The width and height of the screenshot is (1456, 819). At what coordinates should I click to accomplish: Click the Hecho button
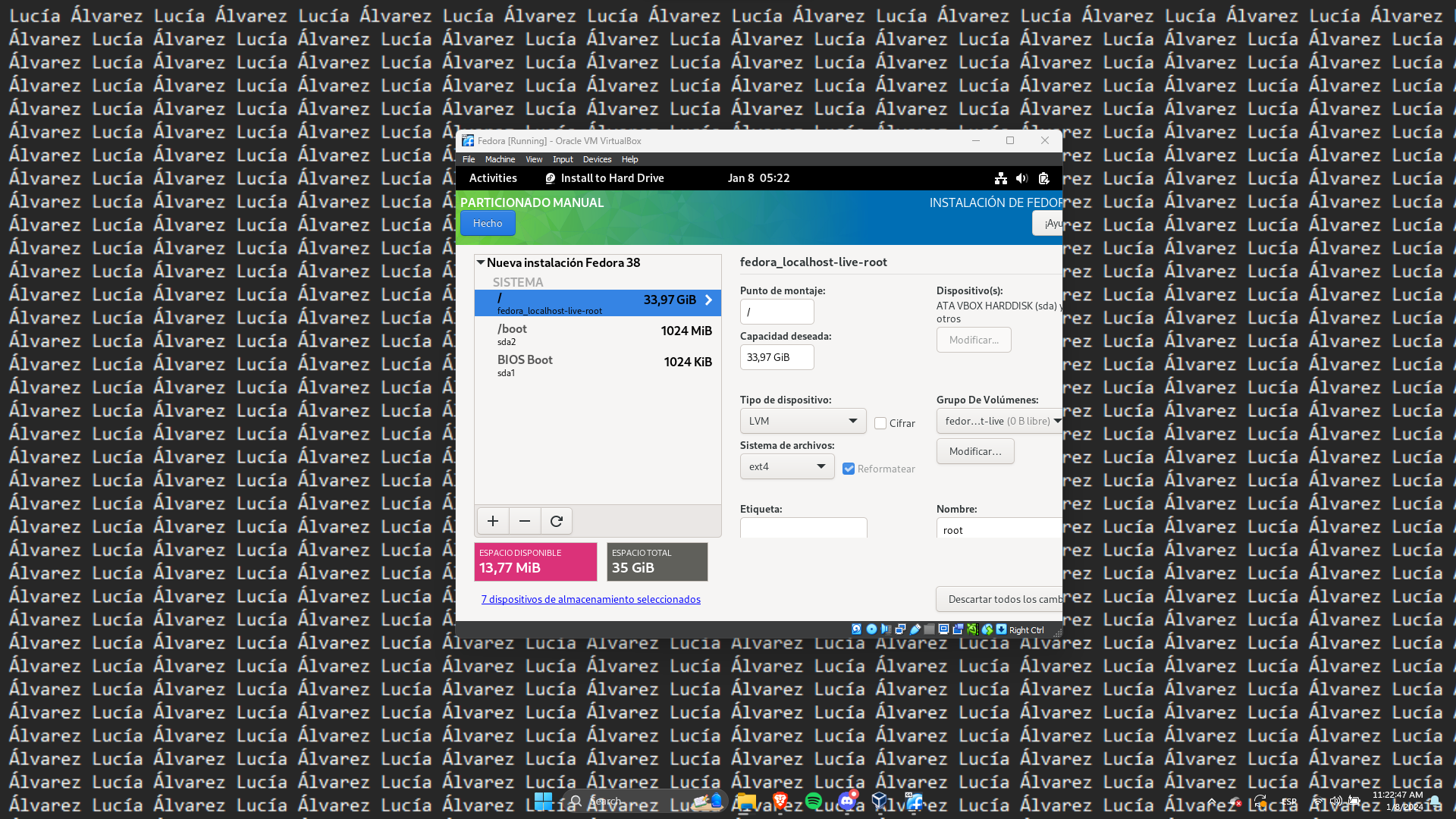488,223
